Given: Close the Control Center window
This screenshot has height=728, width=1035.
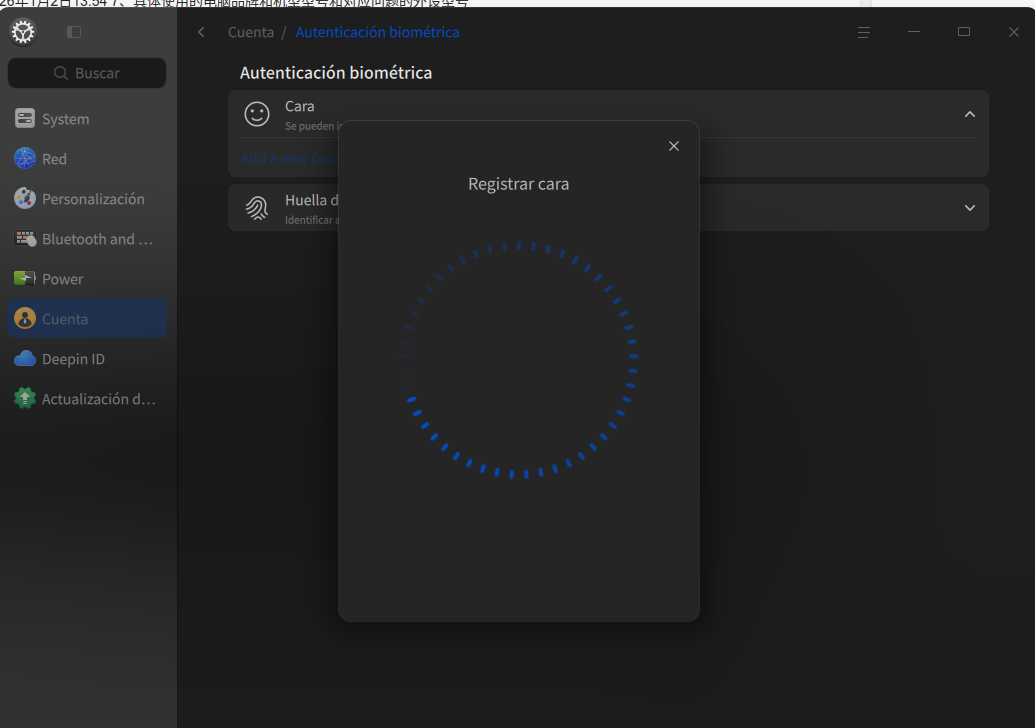Looking at the screenshot, I should tap(1014, 32).
